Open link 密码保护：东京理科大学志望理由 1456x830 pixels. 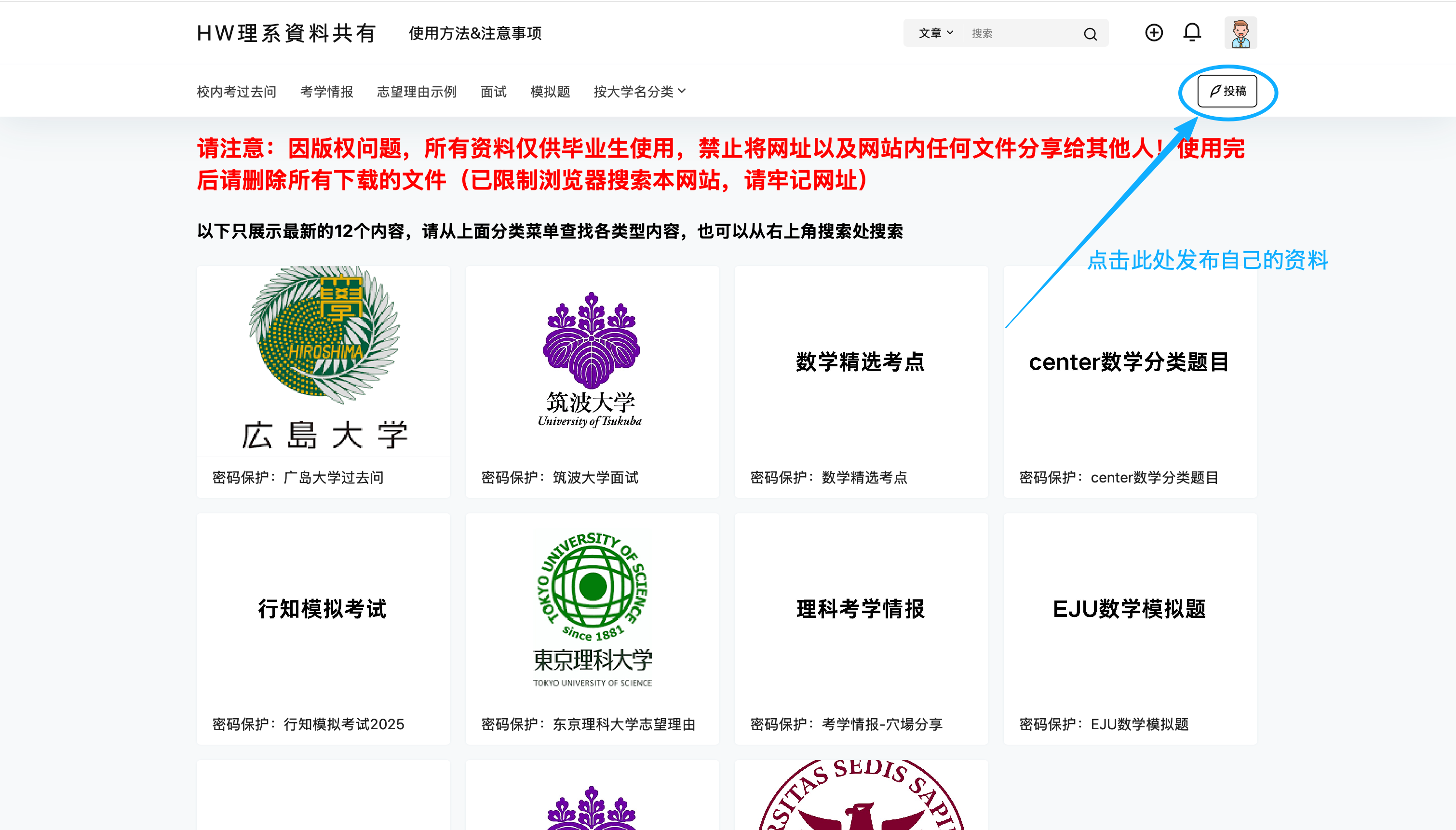pos(588,724)
